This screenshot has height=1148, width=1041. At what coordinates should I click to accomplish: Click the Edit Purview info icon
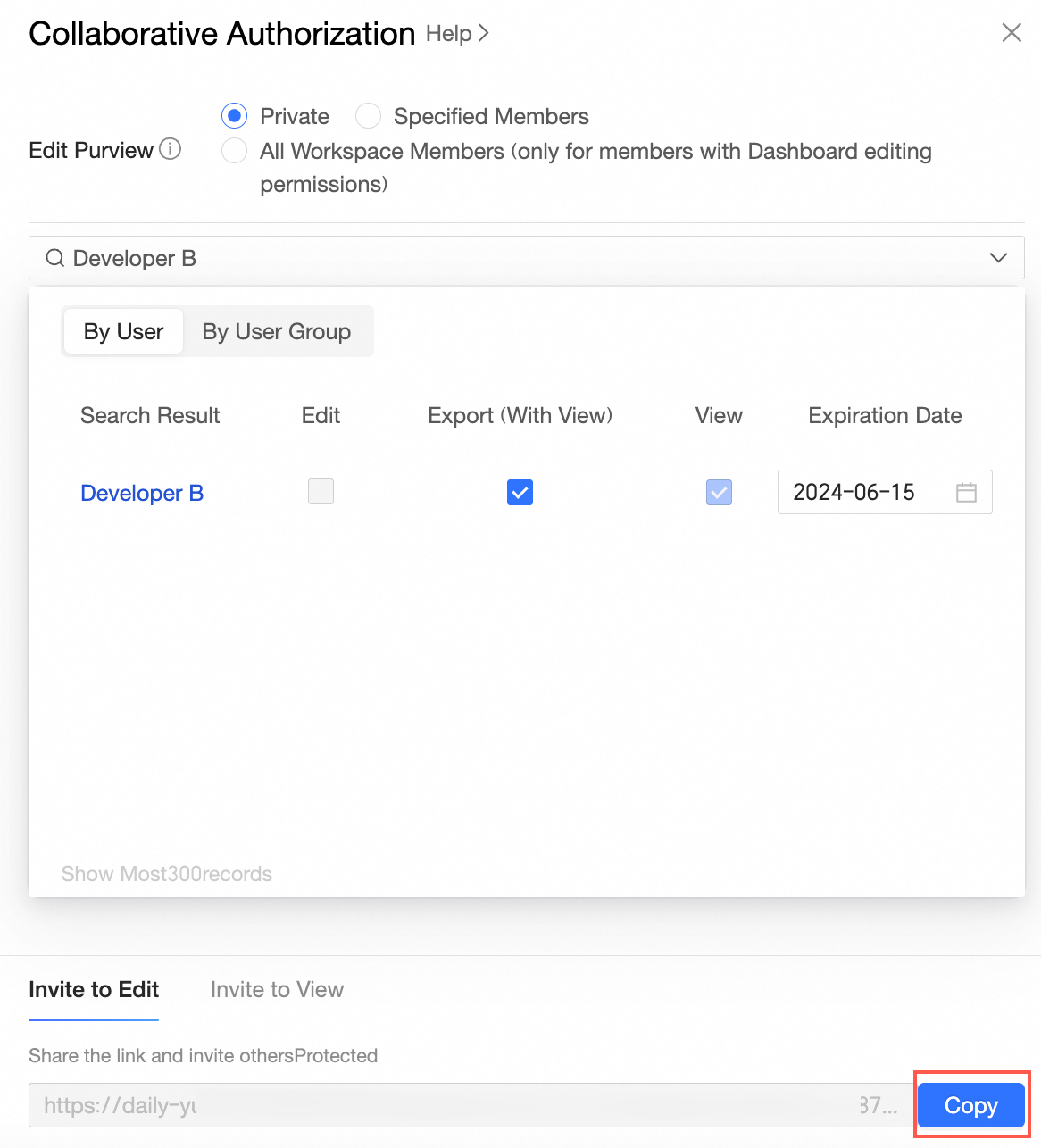coord(170,149)
